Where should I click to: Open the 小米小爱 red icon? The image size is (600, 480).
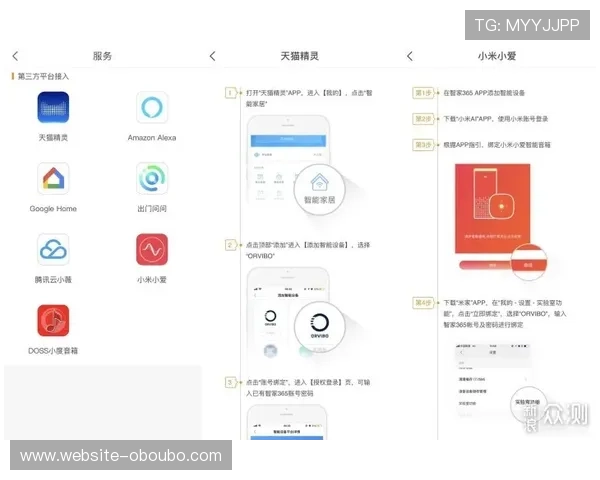(152, 250)
